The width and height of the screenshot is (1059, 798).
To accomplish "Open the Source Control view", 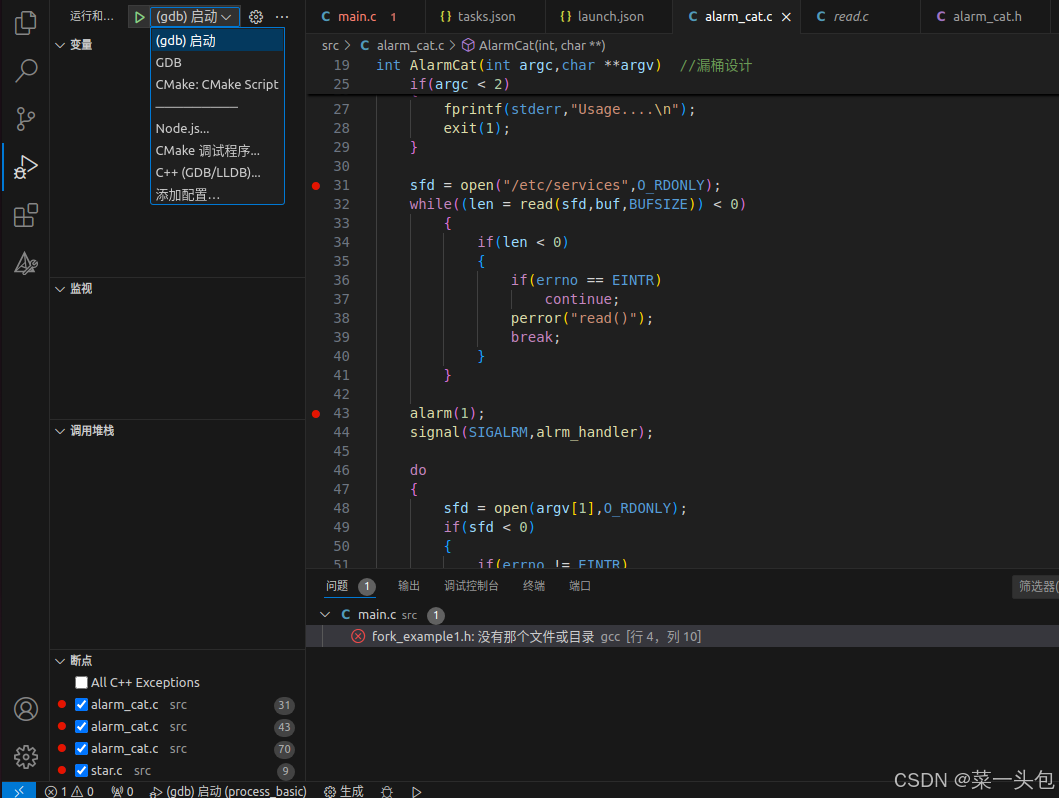I will pos(25,119).
